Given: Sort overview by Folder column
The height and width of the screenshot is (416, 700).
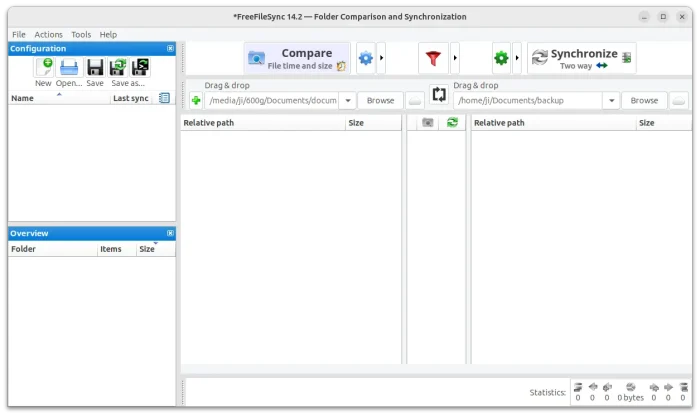Looking at the screenshot, I should (53, 249).
